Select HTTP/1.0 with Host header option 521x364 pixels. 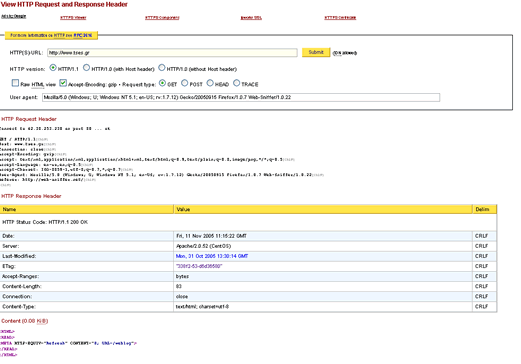86,68
